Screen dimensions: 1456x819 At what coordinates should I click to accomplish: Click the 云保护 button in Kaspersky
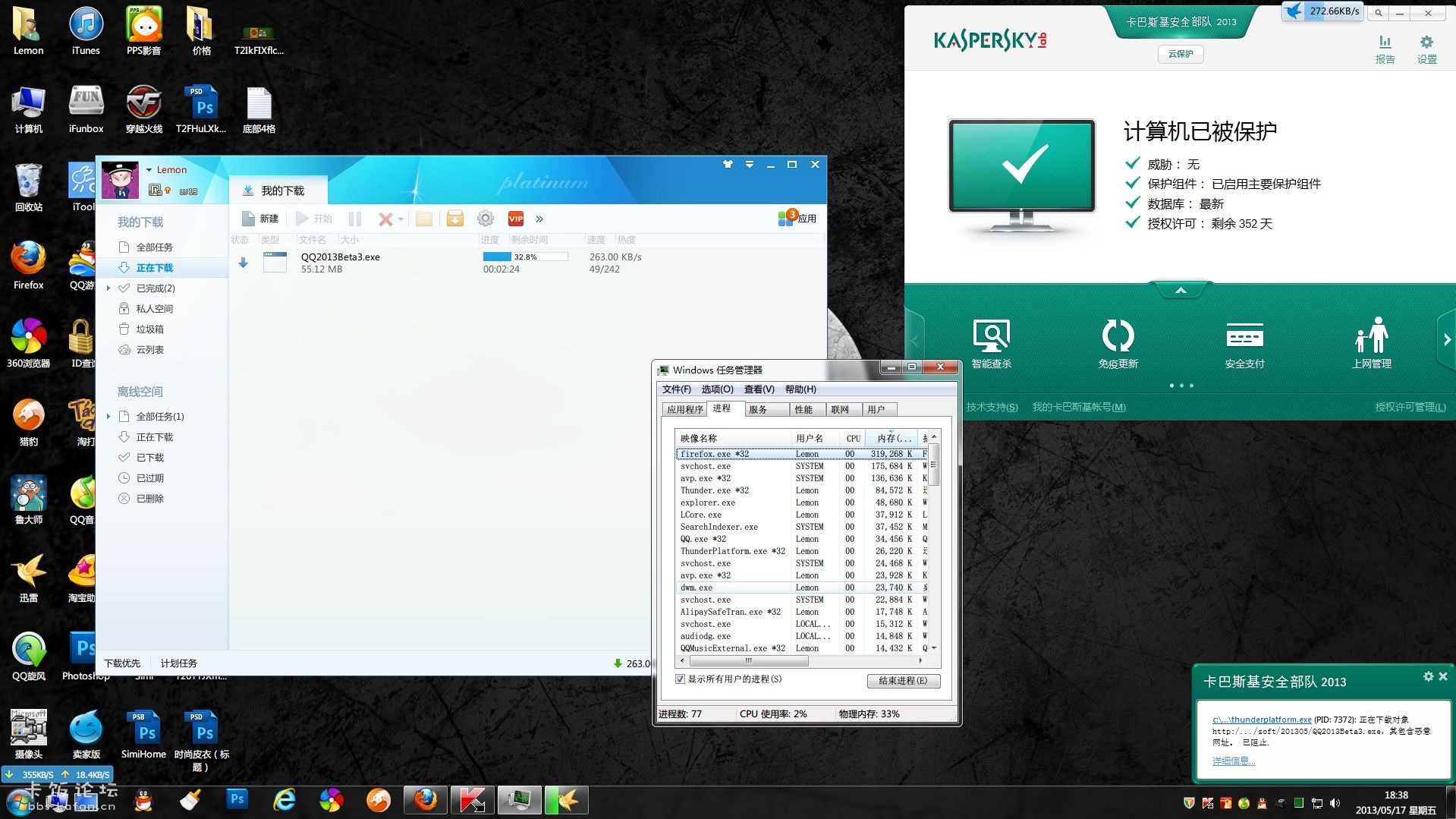coord(1181,54)
